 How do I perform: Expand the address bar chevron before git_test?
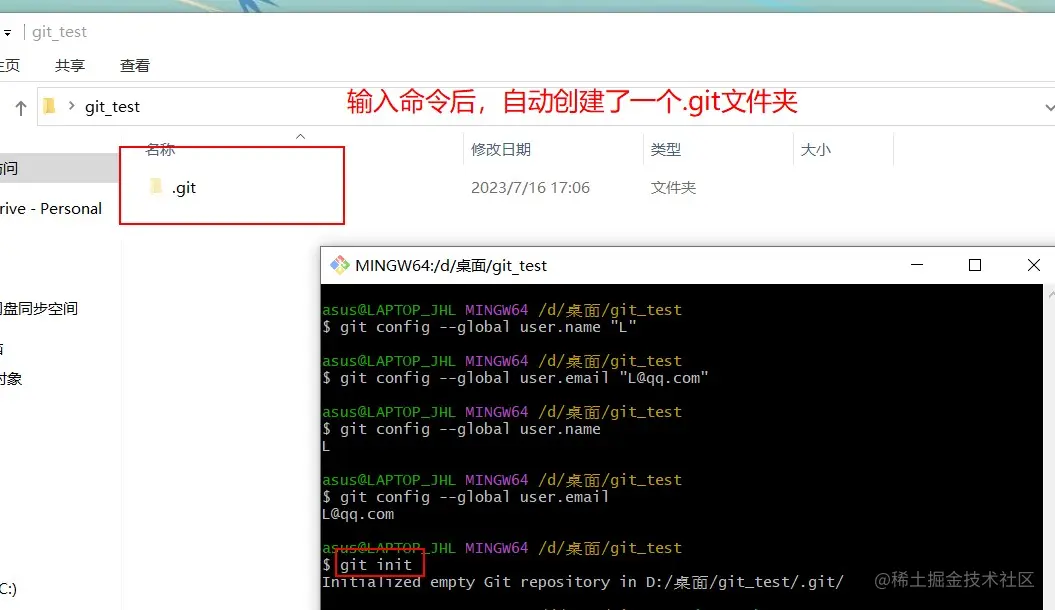click(71, 106)
